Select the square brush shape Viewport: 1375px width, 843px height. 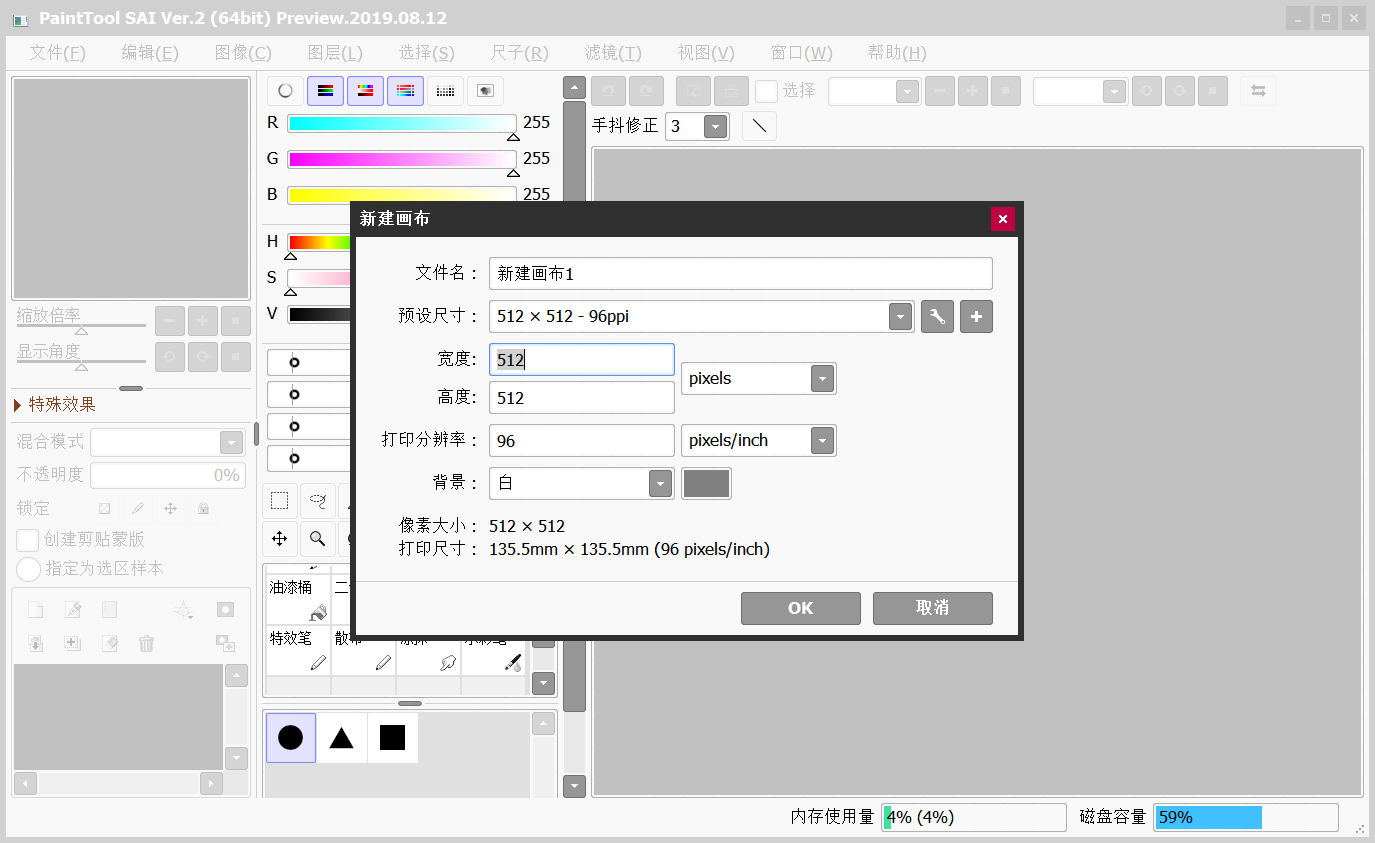coord(392,738)
